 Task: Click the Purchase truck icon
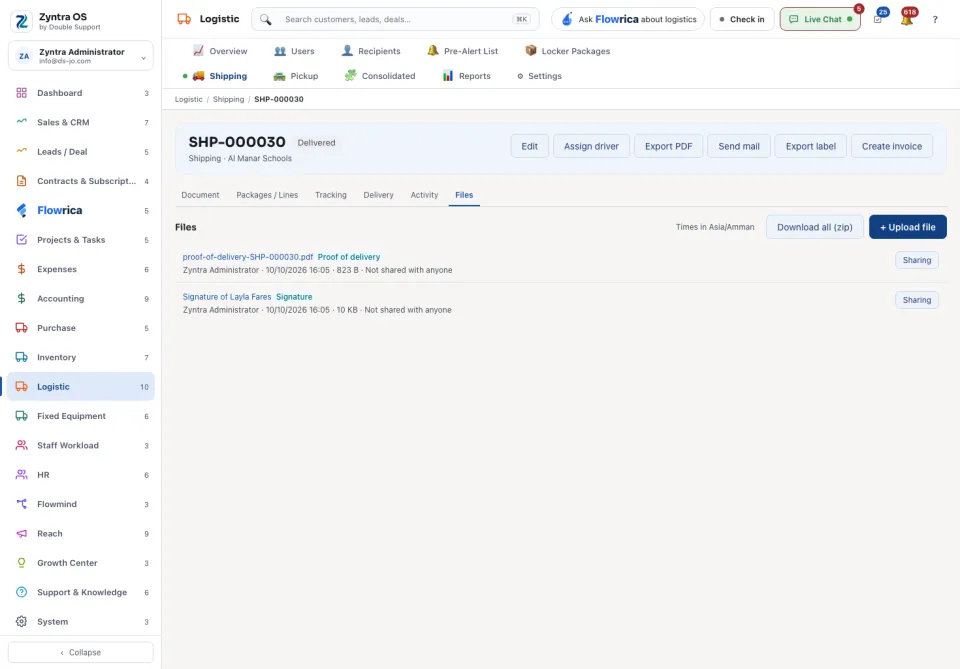coord(21,328)
